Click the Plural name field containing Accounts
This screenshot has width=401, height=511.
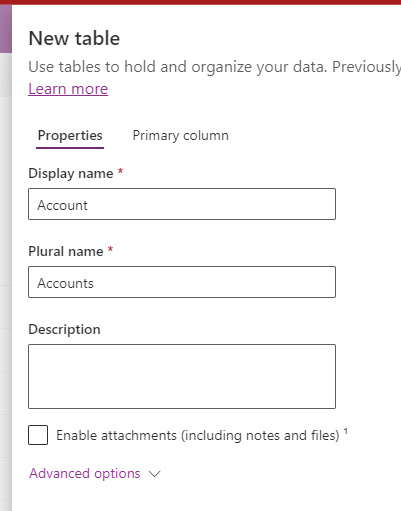pos(182,282)
